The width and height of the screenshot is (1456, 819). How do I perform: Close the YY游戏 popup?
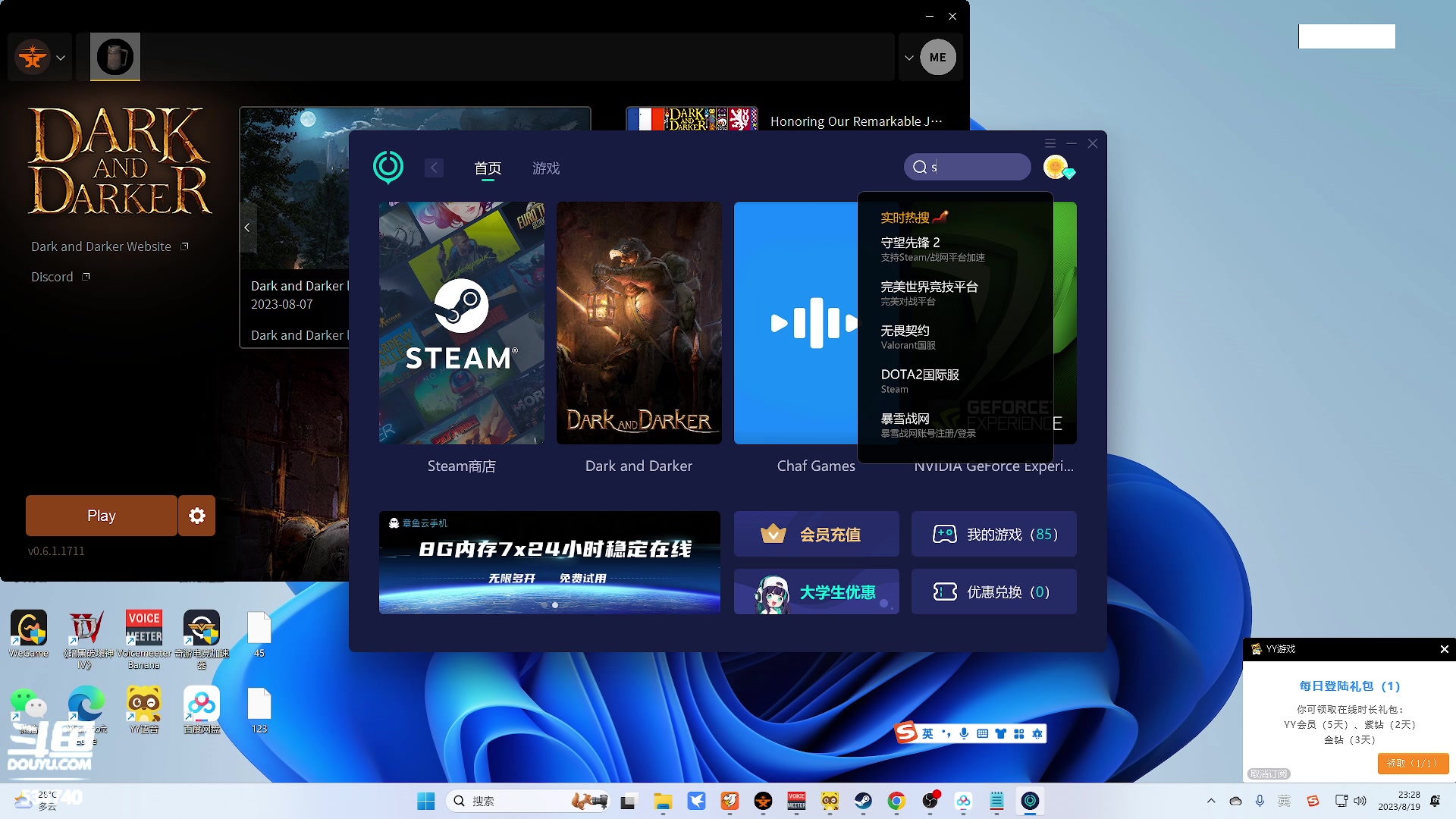coord(1445,649)
